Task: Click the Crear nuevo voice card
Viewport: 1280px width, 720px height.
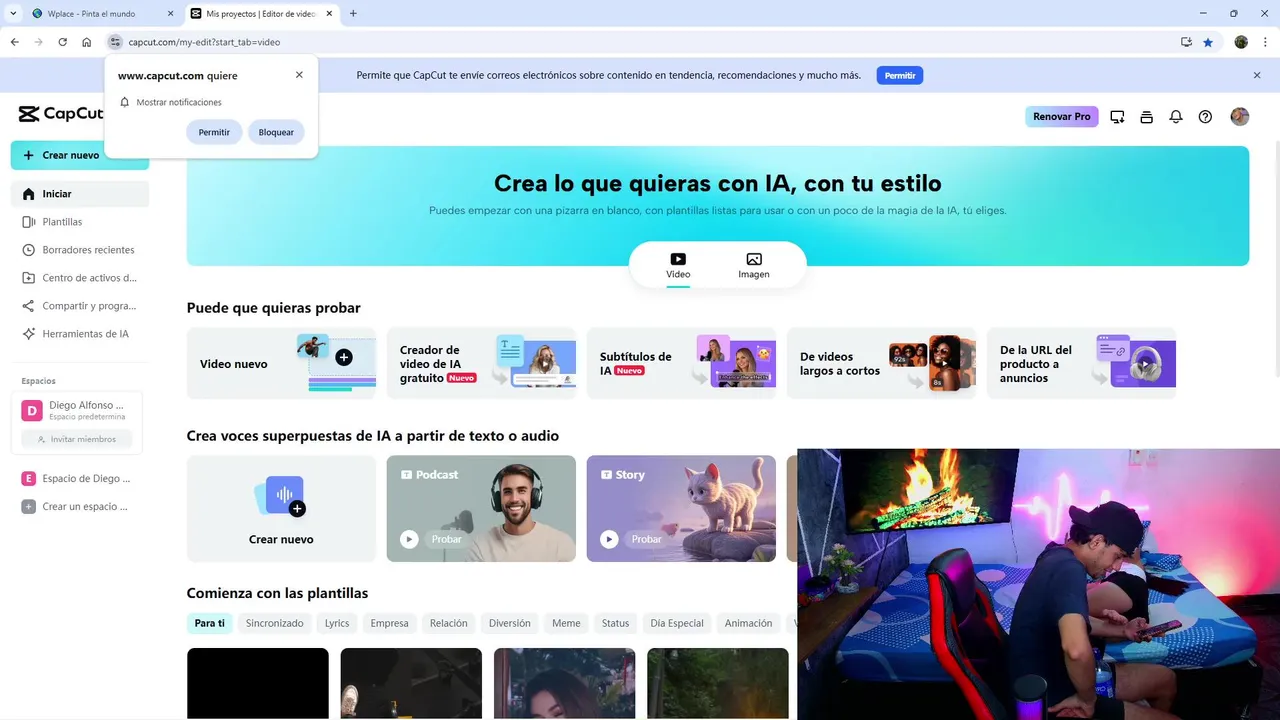Action: (281, 509)
